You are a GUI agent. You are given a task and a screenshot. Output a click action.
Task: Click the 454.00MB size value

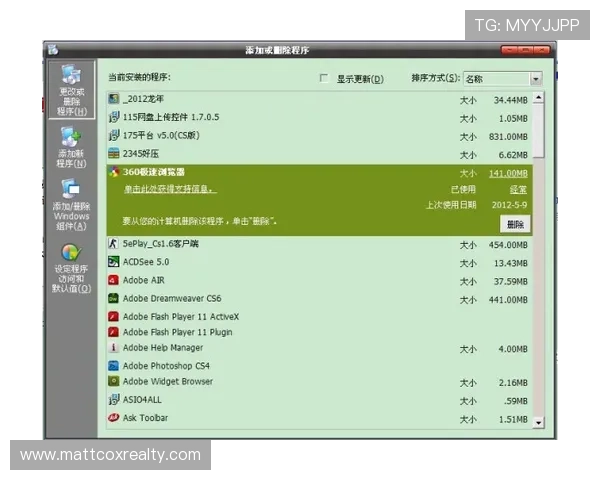[x=508, y=245]
